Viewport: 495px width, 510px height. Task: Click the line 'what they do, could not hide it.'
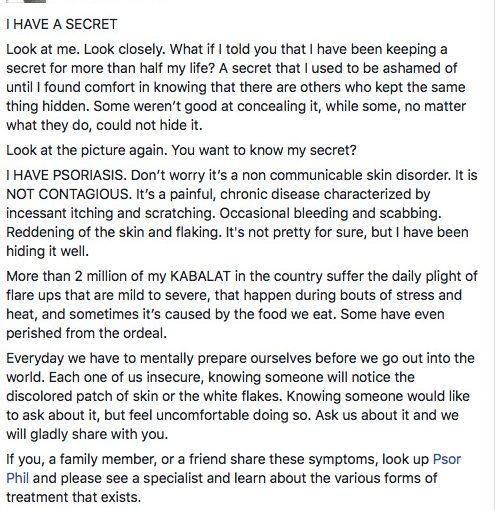pyautogui.click(x=104, y=125)
